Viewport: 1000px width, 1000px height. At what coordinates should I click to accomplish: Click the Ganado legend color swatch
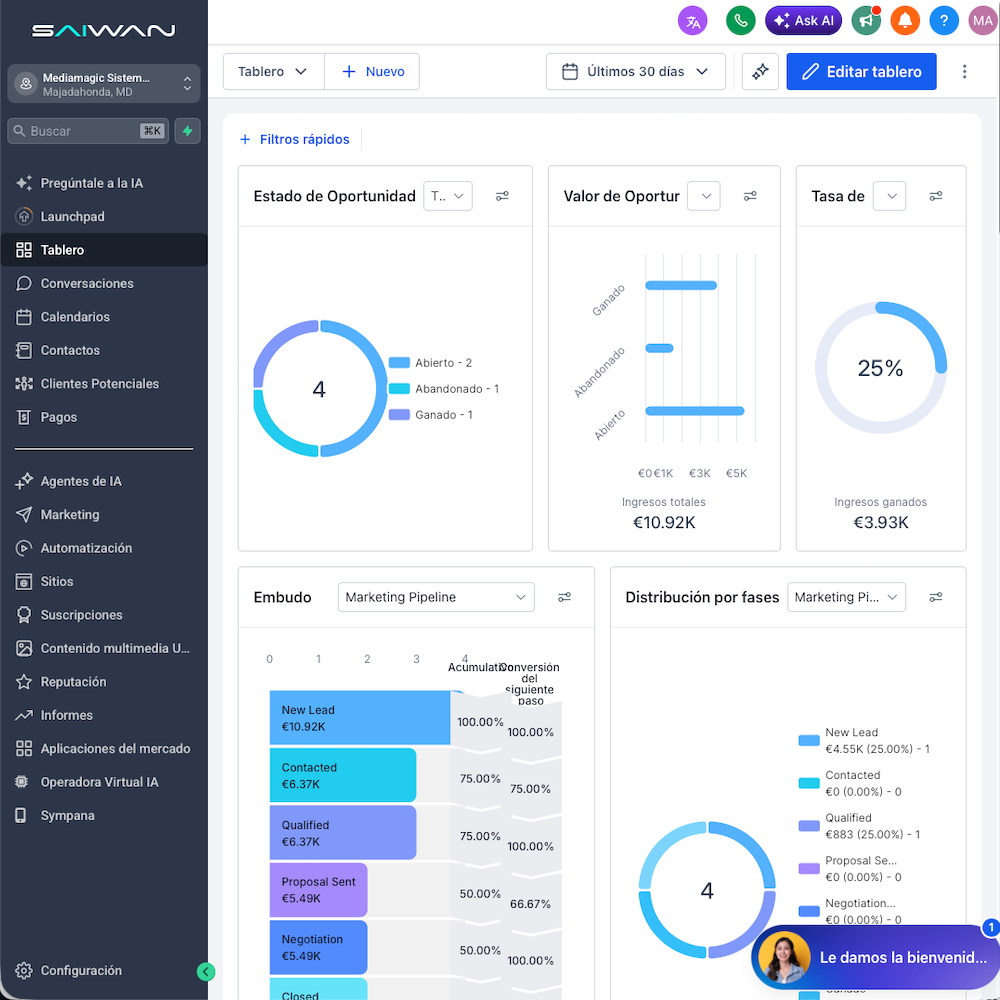[399, 415]
